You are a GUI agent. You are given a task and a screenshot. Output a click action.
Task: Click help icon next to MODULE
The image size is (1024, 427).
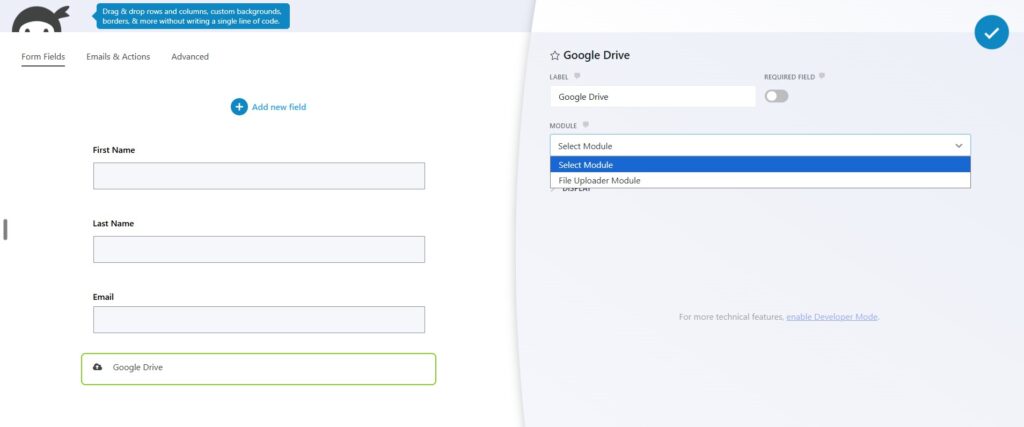point(586,125)
